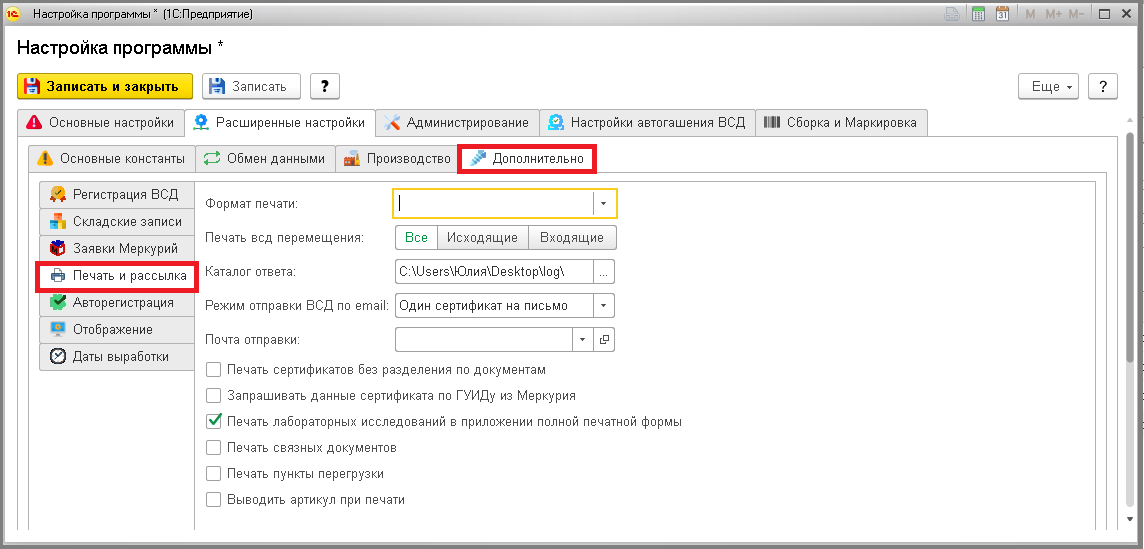Click the vertical scrollbar thumb
This screenshot has width=1144, height=549.
1132,246
